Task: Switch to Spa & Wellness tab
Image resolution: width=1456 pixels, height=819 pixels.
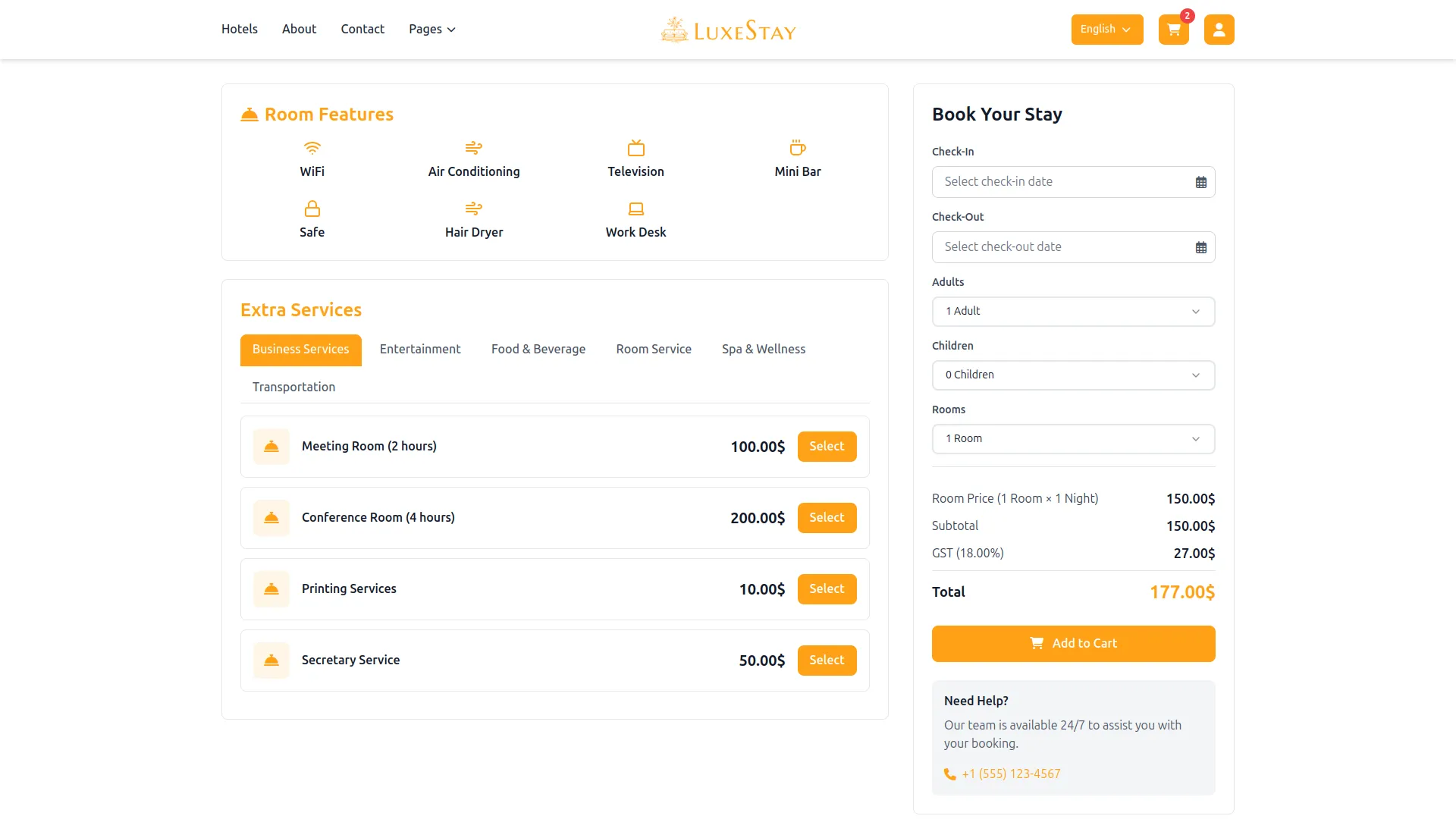Action: (x=764, y=350)
